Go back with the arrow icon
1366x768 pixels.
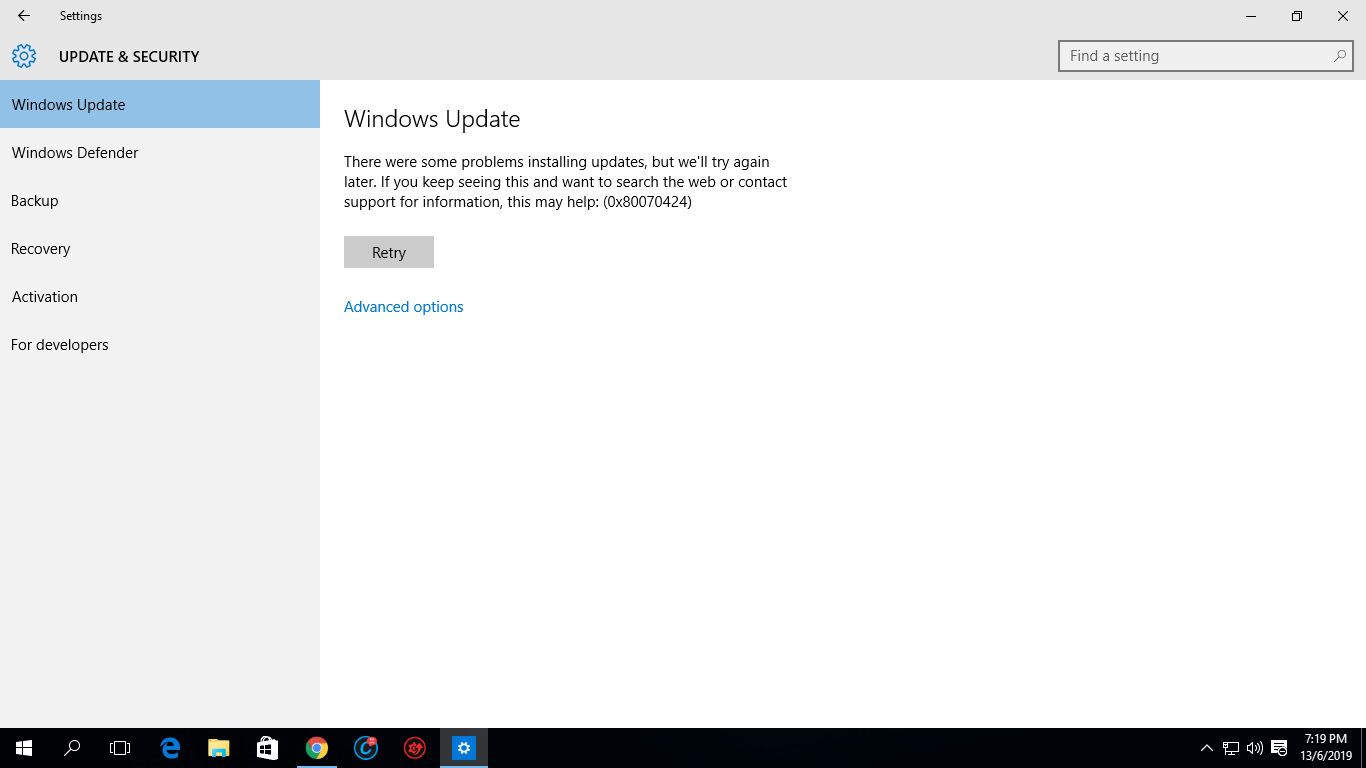pos(24,16)
